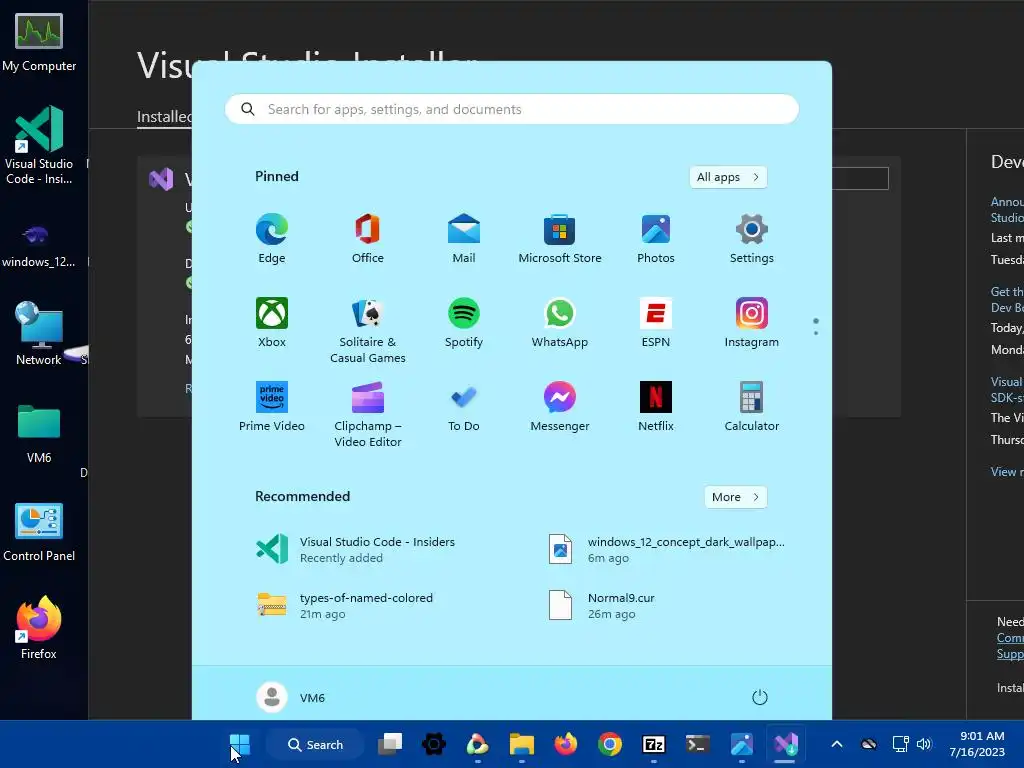Click the gear icon on taskbar
Viewport: 1024px width, 768px height.
click(x=434, y=744)
